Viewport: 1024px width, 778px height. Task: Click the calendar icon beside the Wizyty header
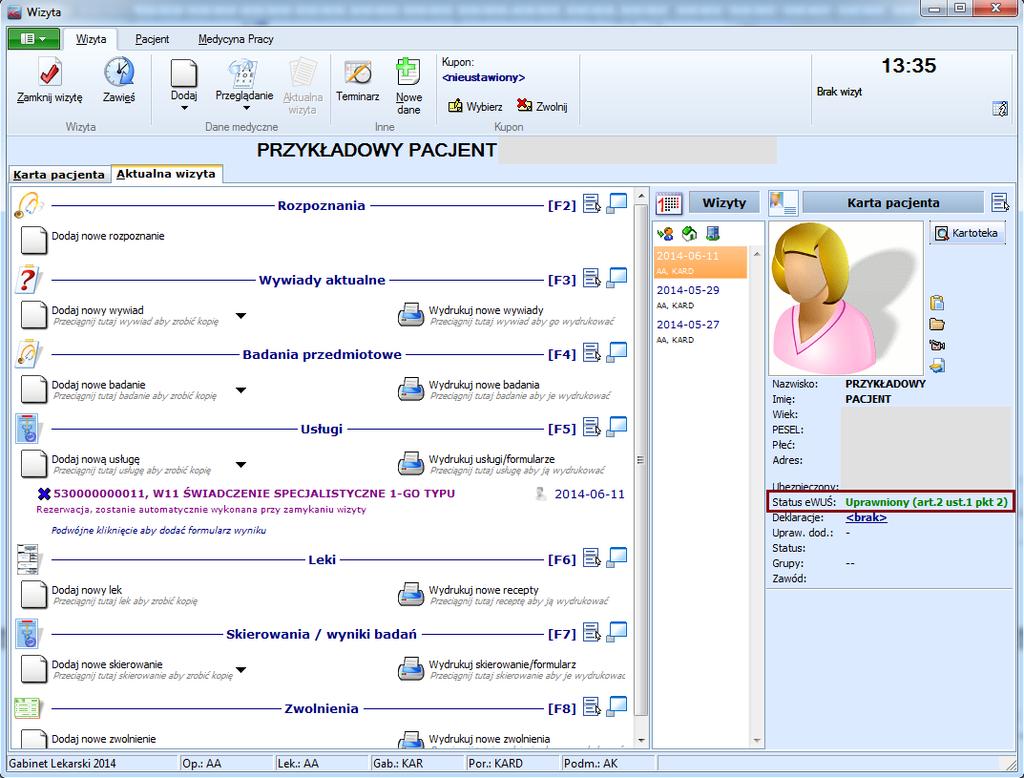[668, 203]
